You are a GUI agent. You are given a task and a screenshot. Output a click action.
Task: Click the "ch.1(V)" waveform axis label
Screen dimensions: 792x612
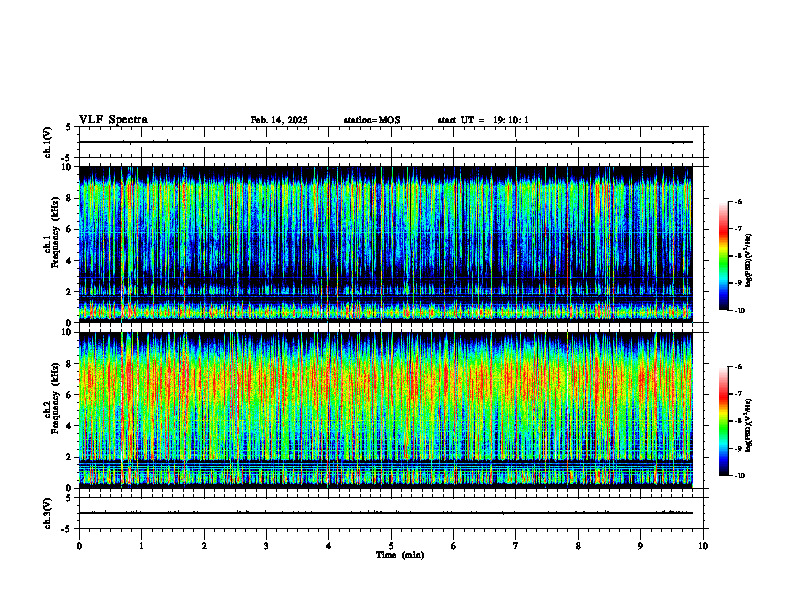tap(48, 142)
